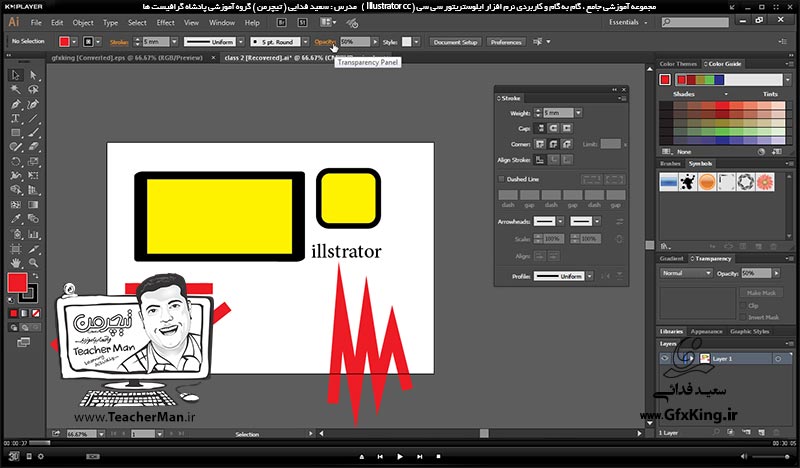800x468 pixels.
Task: Set paint mode to Gradient
Action: point(24,313)
